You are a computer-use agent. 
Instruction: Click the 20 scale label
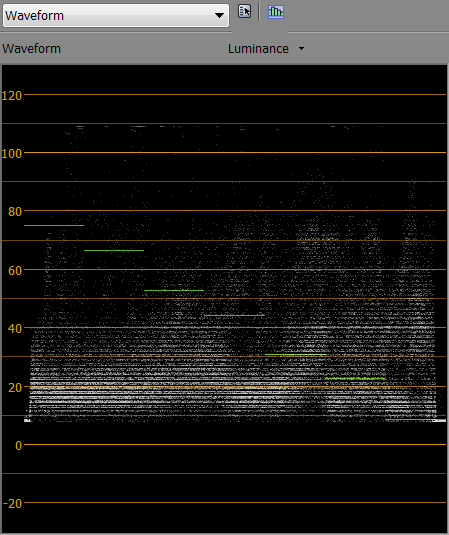click(15, 388)
